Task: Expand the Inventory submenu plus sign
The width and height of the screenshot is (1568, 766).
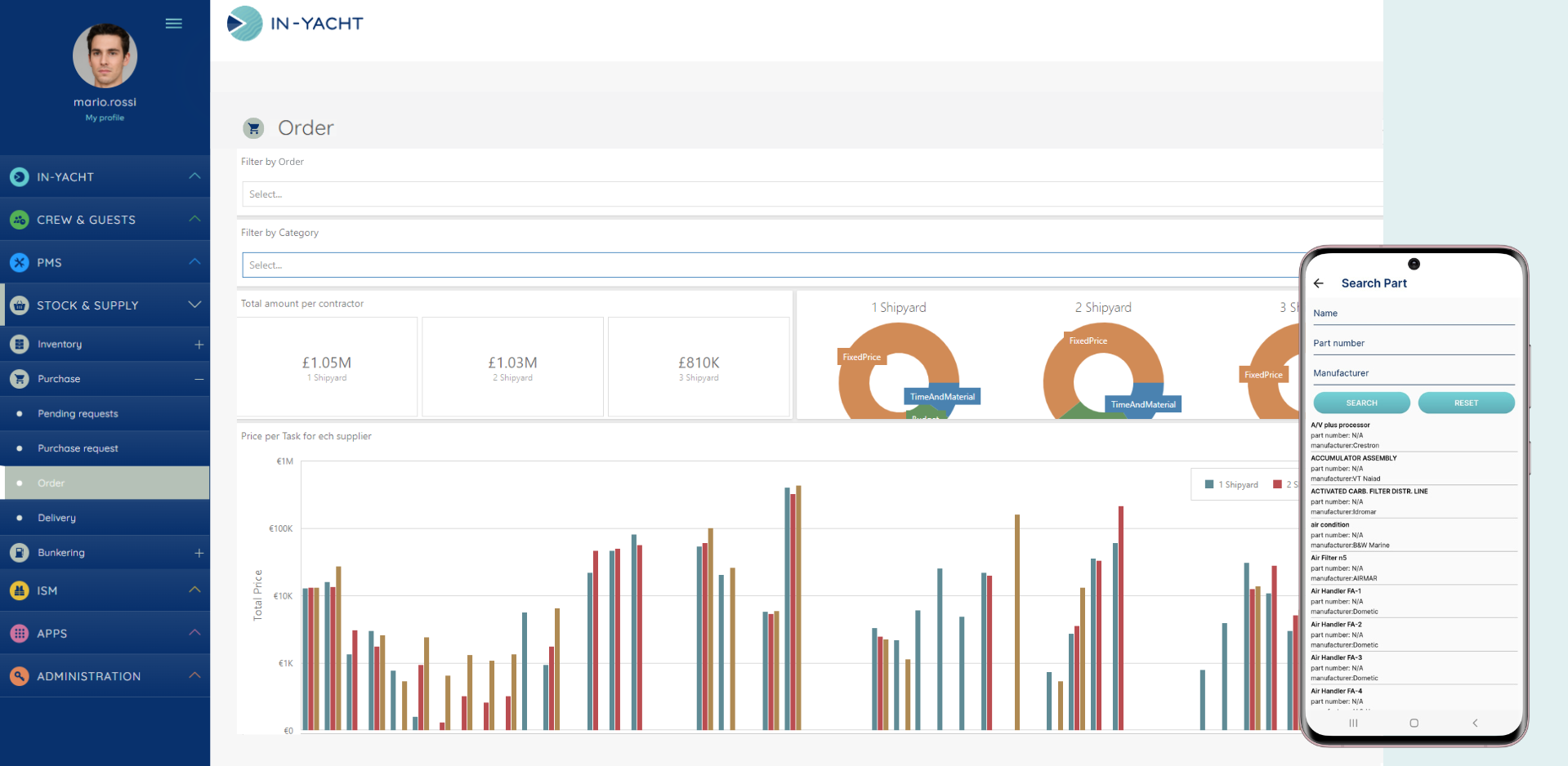Action: point(199,345)
